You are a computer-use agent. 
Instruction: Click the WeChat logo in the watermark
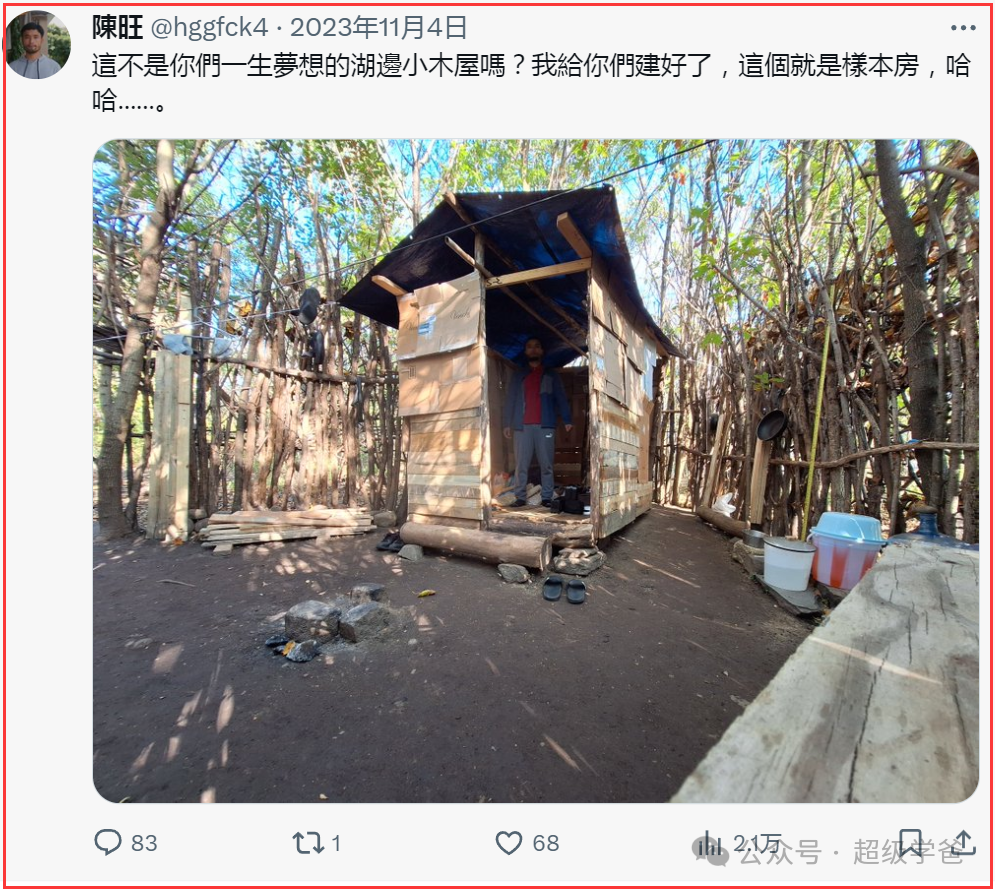[x=711, y=851]
